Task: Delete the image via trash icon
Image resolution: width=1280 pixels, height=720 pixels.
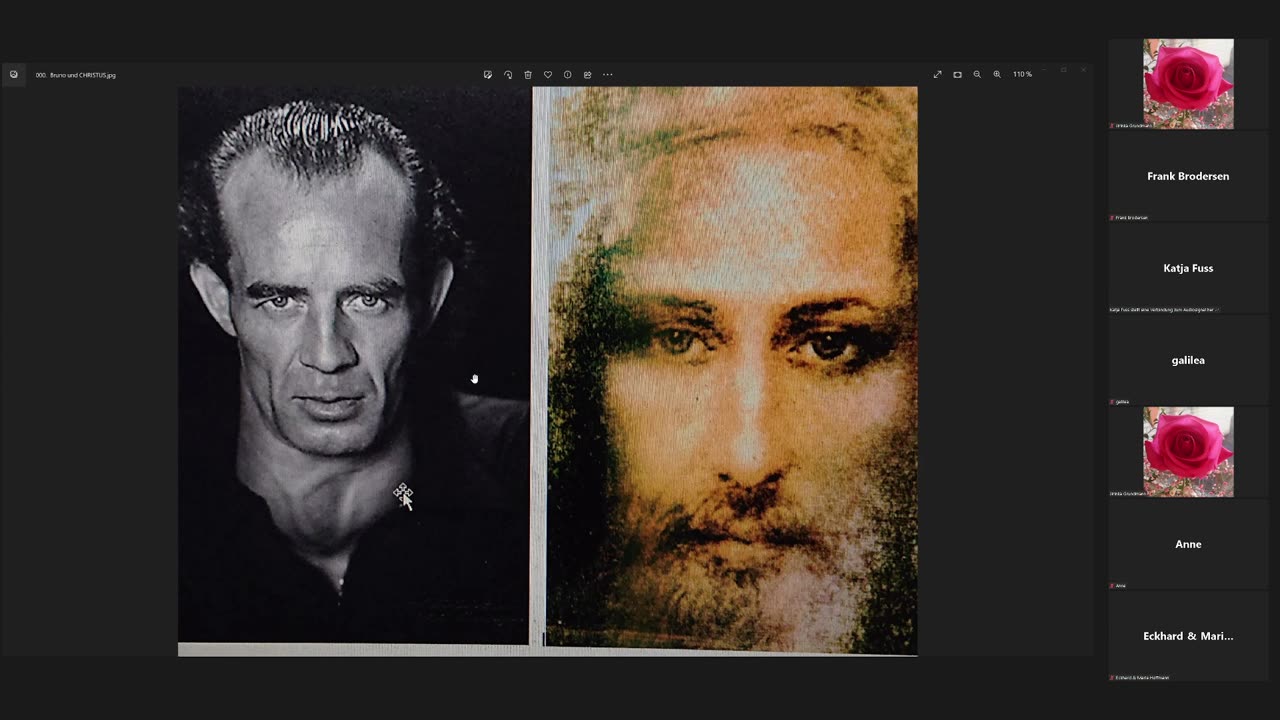Action: (528, 75)
